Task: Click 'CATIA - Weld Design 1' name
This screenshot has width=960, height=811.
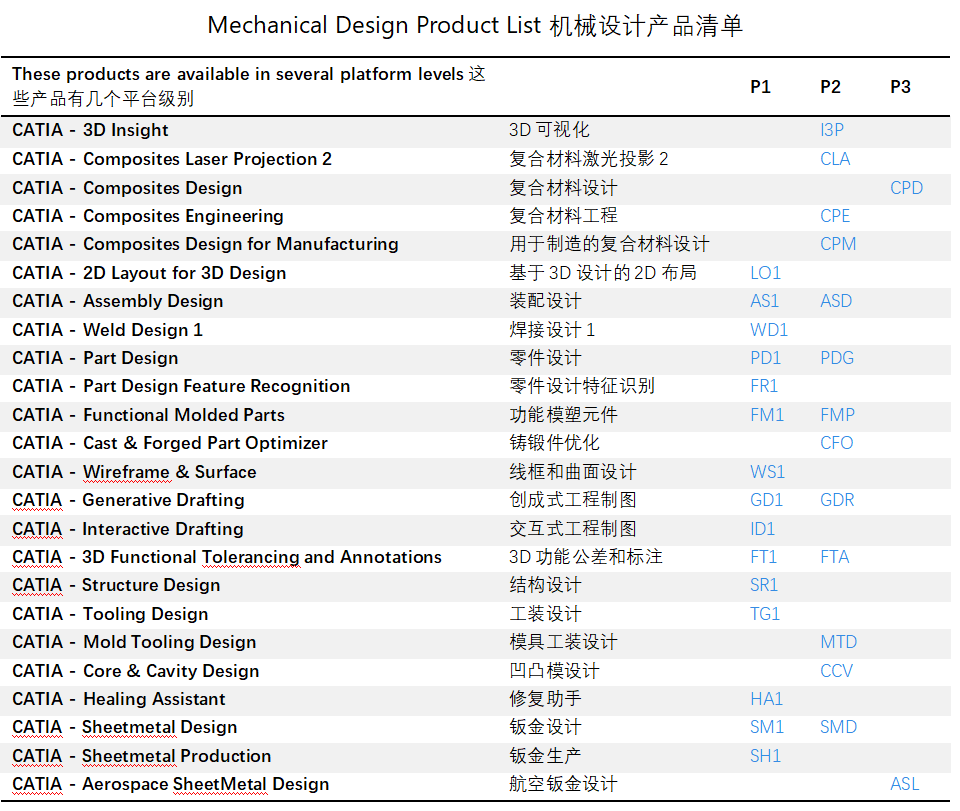Action: 107,330
